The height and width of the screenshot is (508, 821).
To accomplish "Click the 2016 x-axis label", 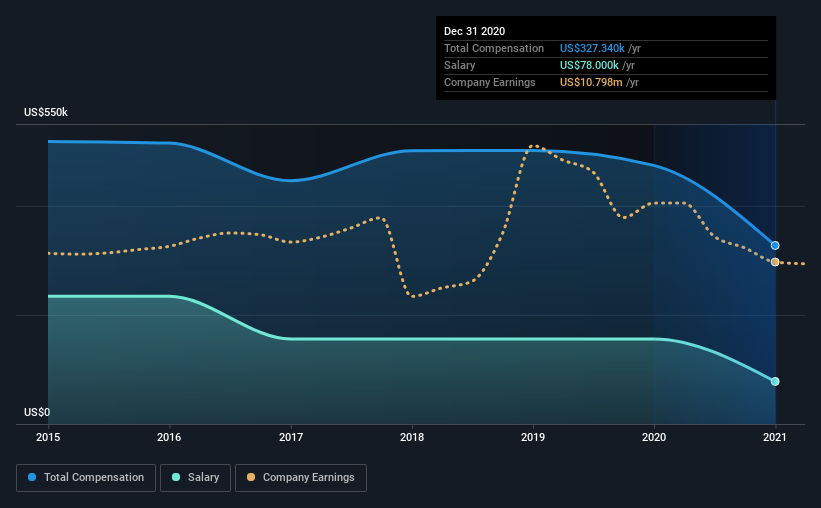I will [x=169, y=437].
